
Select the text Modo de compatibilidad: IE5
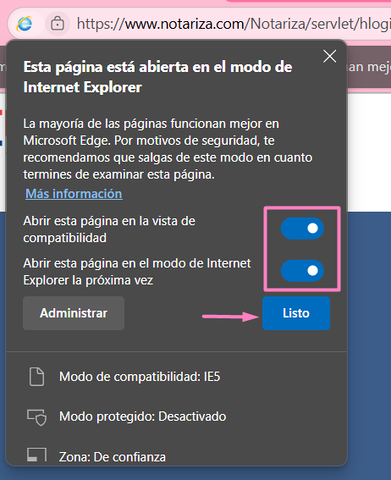click(140, 377)
